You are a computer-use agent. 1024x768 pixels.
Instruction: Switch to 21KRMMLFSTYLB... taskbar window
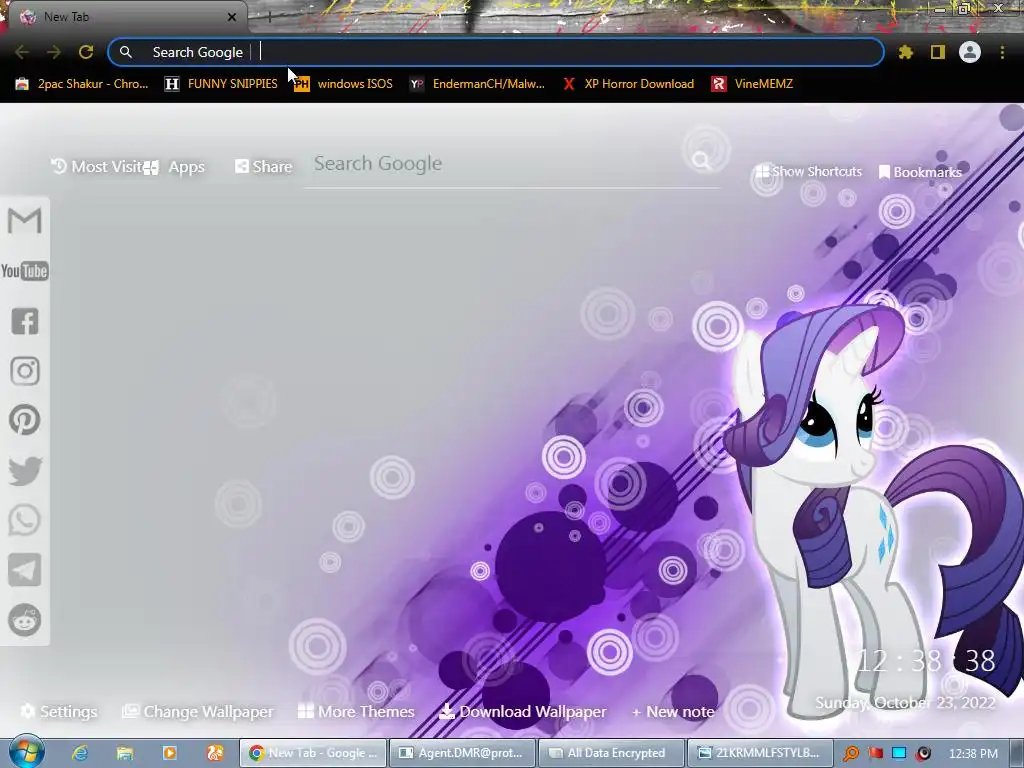tap(760, 753)
